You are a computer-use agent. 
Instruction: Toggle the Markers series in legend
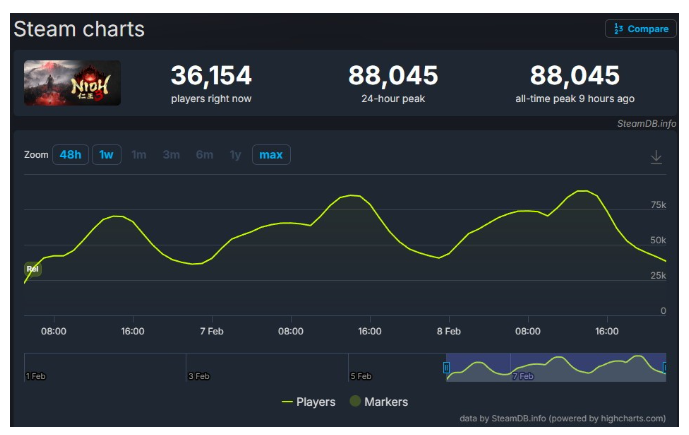point(378,402)
